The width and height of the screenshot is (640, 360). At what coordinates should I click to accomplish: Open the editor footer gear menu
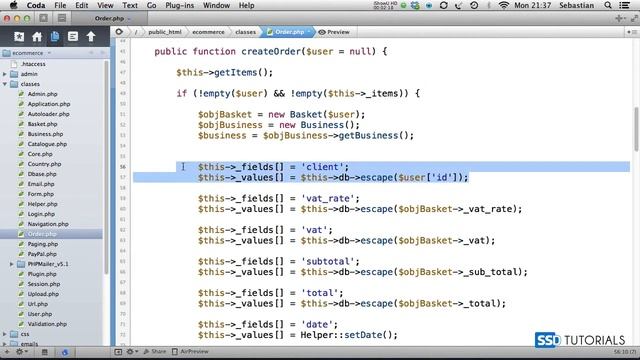click(132, 351)
